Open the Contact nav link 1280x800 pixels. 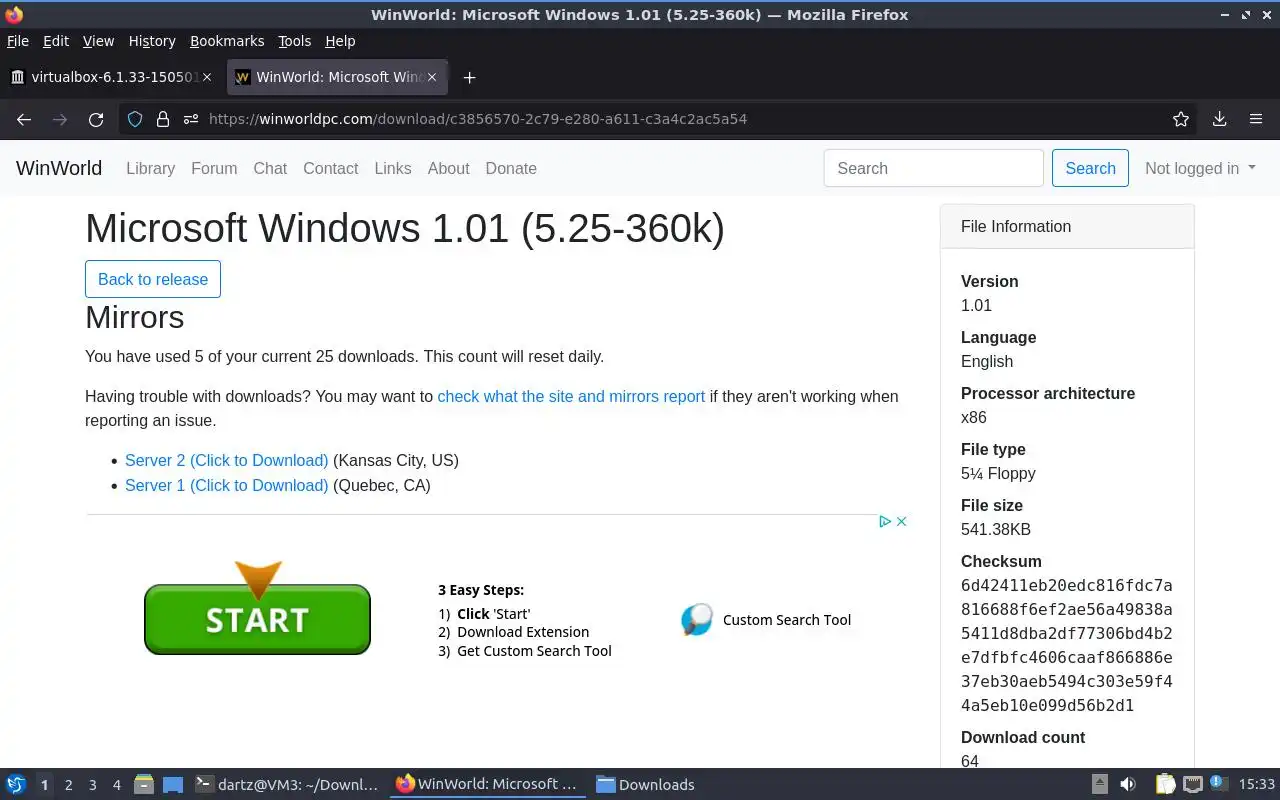[330, 168]
